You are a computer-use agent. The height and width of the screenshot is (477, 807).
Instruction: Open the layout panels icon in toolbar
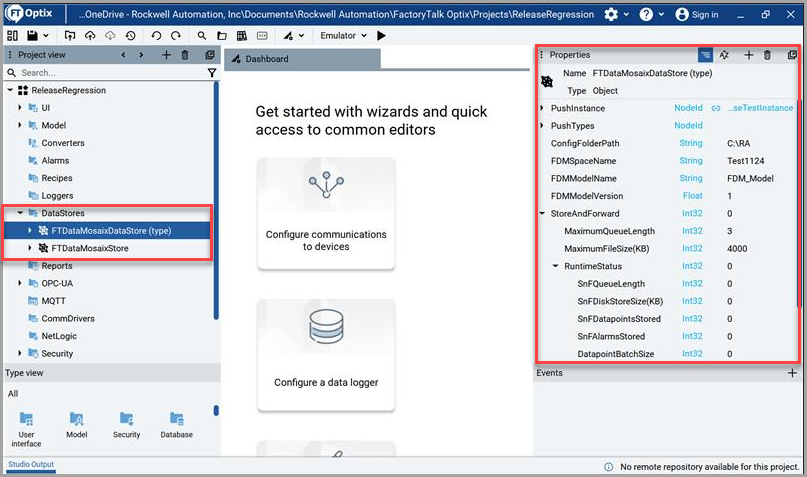point(12,36)
